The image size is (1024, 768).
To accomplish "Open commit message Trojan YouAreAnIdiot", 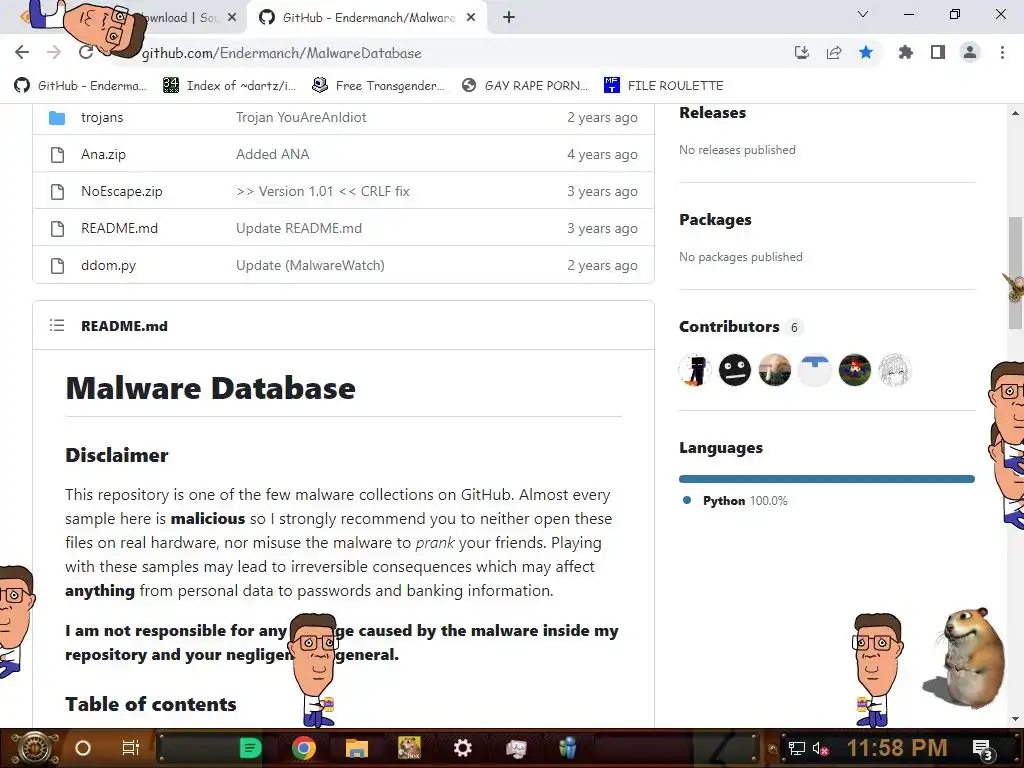I will [301, 118].
